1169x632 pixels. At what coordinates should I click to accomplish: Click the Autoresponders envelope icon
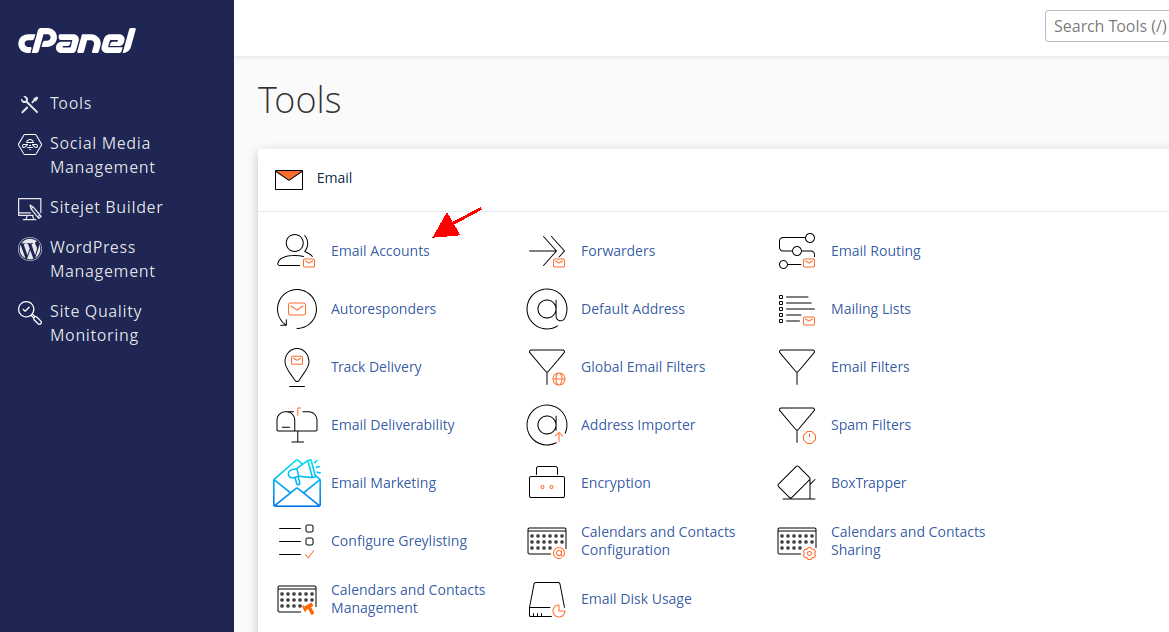point(296,309)
